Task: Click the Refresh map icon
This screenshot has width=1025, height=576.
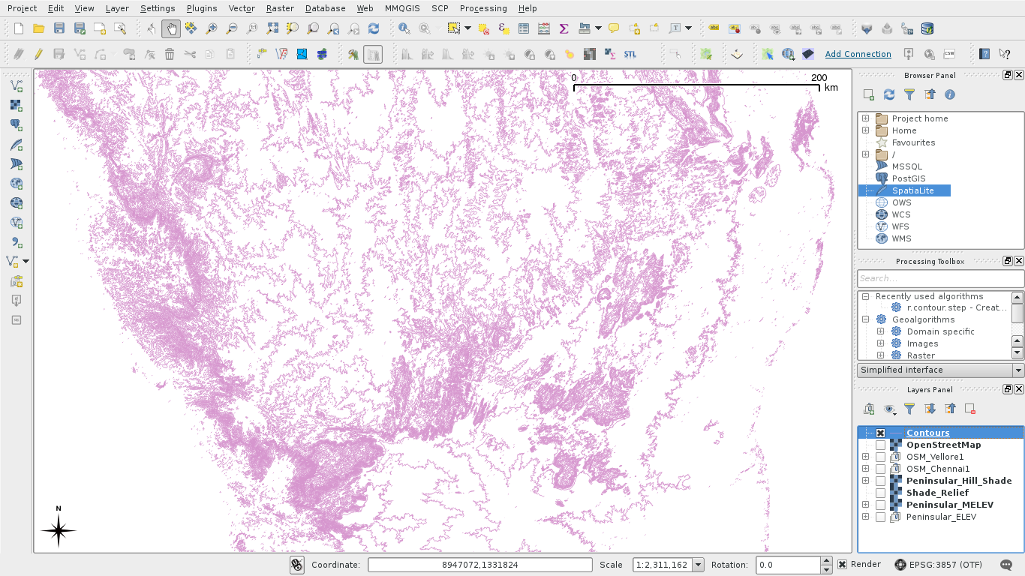Action: [373, 29]
